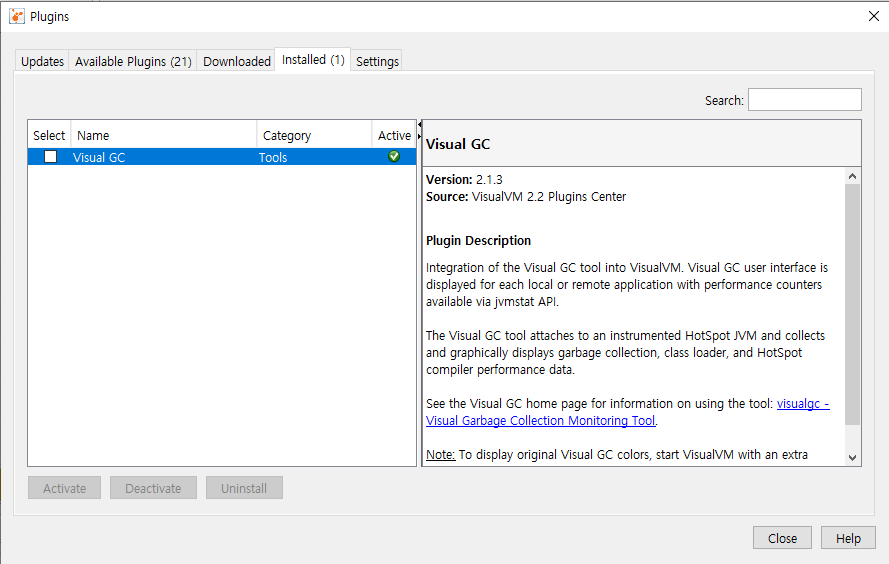Screen dimensions: 889x564
Task: Click the Uninstall button
Action: 244,488
